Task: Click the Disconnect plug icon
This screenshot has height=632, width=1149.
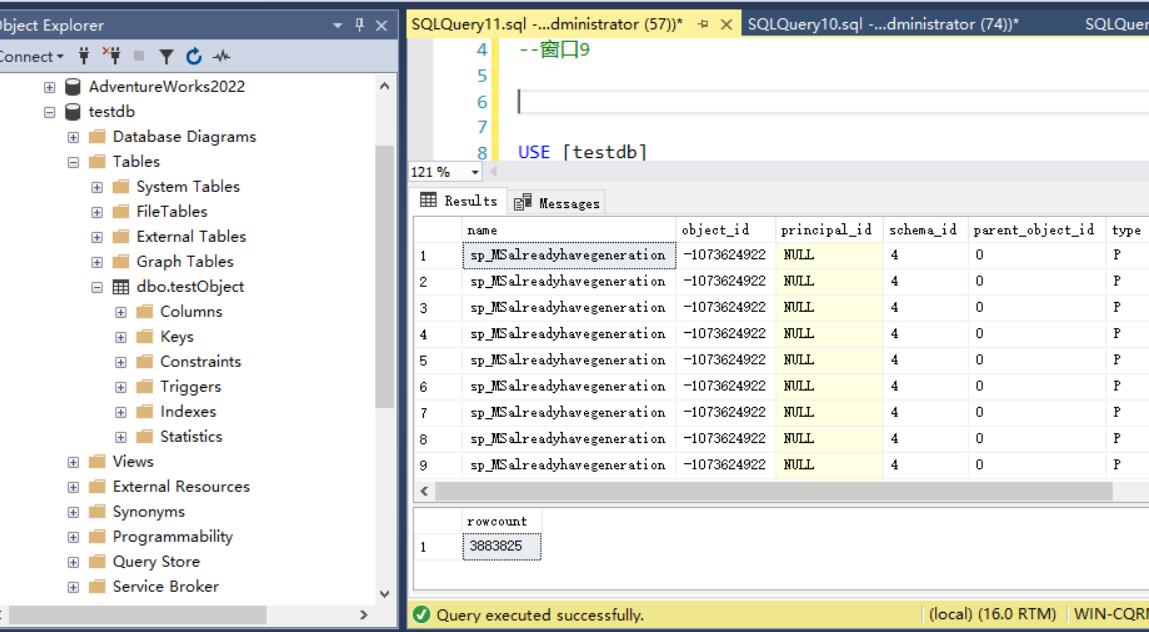Action: click(111, 56)
